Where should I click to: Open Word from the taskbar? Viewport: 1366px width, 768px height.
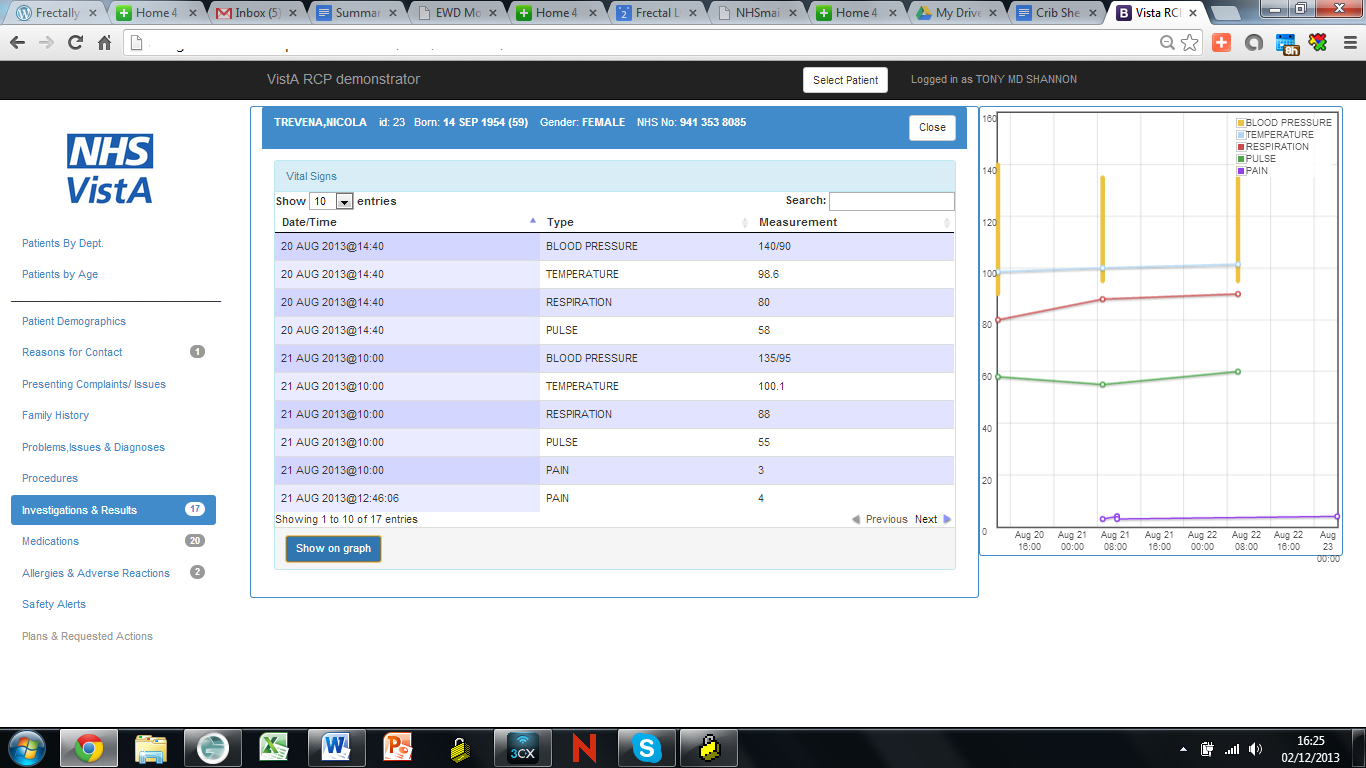(x=336, y=748)
